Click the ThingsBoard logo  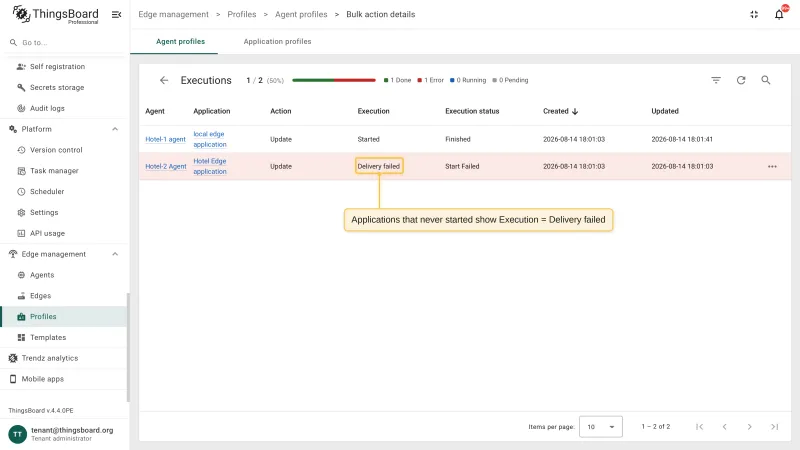[x=55, y=14]
